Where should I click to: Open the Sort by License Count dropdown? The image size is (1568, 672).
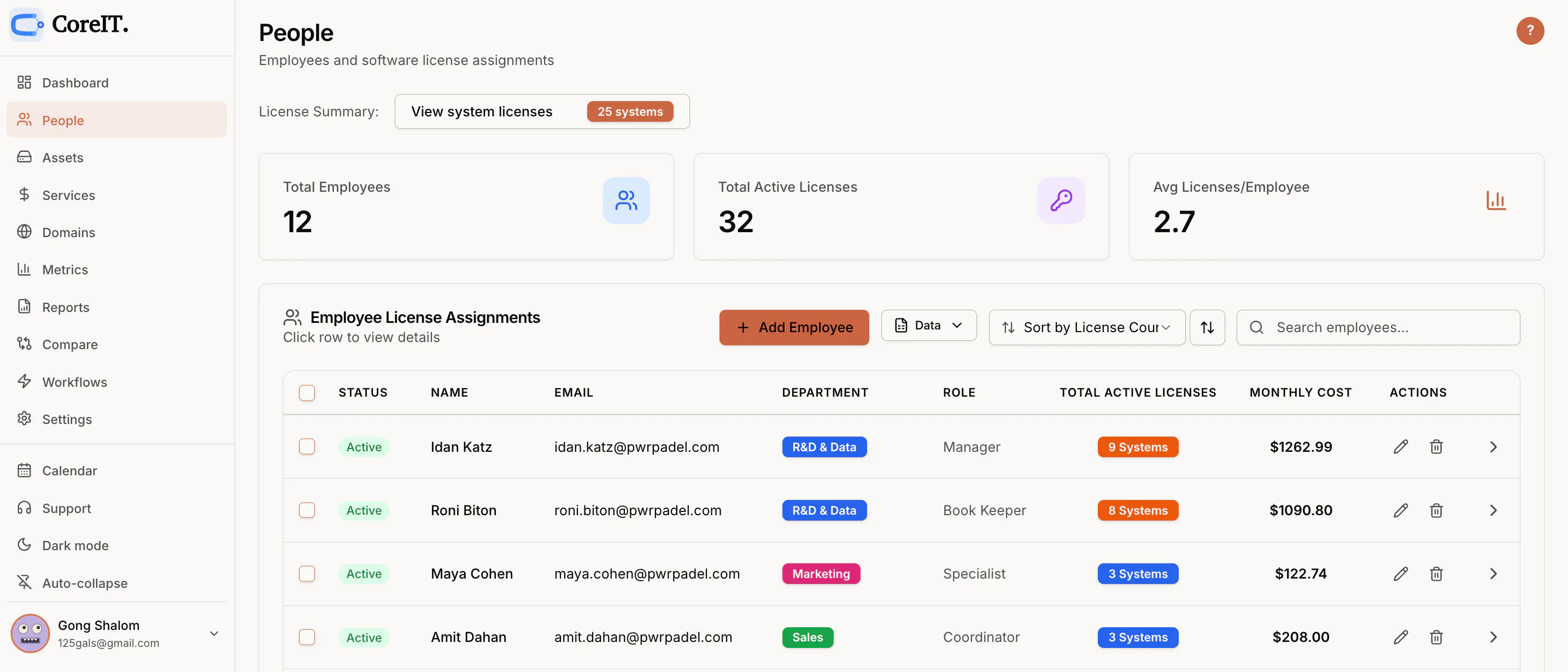click(x=1086, y=327)
